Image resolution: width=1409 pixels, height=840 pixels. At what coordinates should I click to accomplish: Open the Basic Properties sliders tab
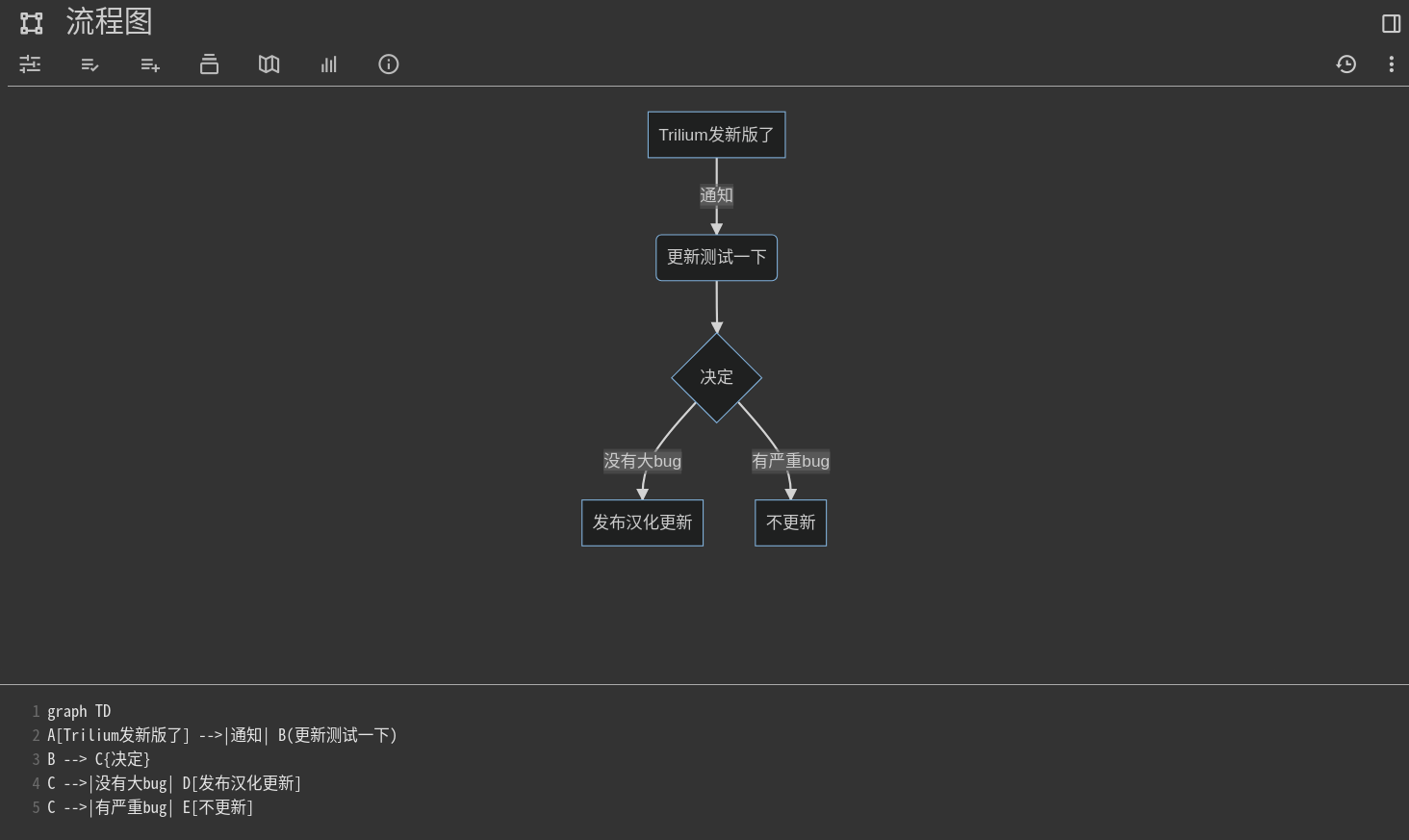coord(30,64)
